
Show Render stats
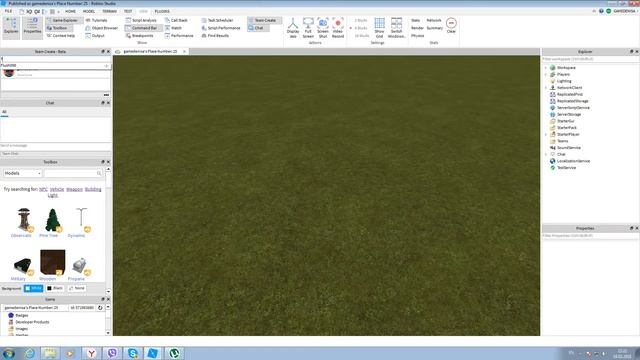point(417,28)
